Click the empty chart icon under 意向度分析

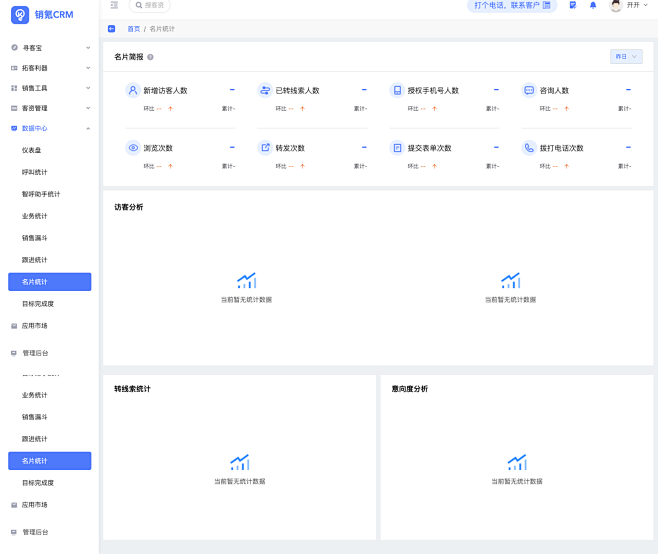click(517, 462)
